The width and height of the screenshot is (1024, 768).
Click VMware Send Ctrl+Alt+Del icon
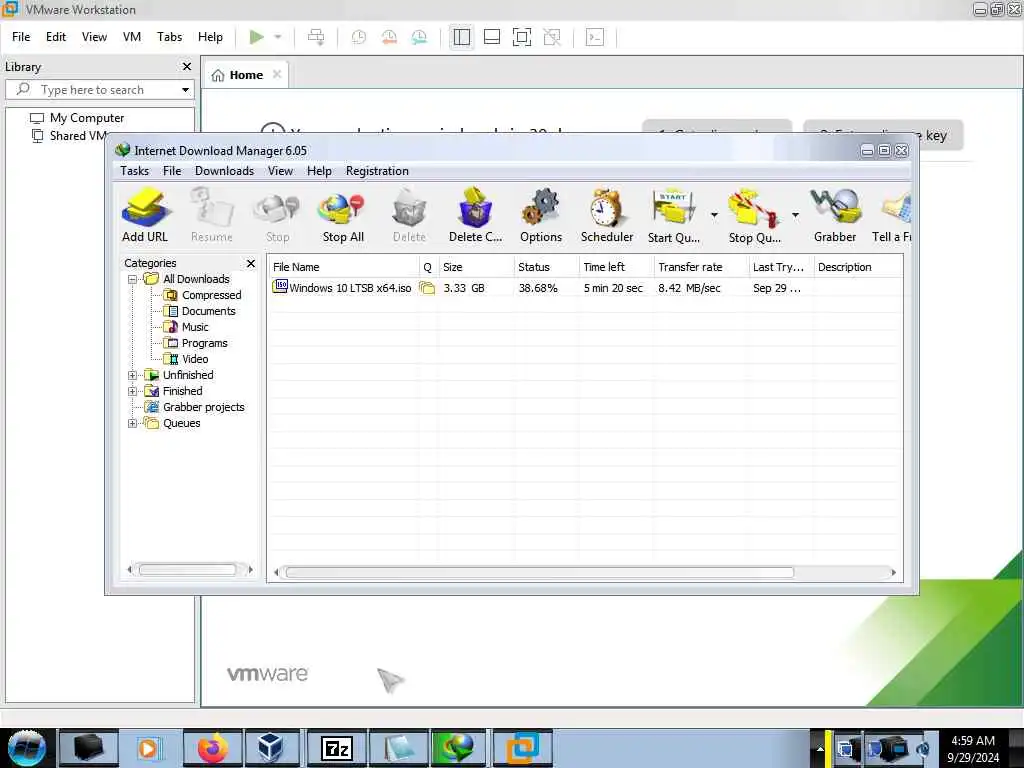click(316, 37)
